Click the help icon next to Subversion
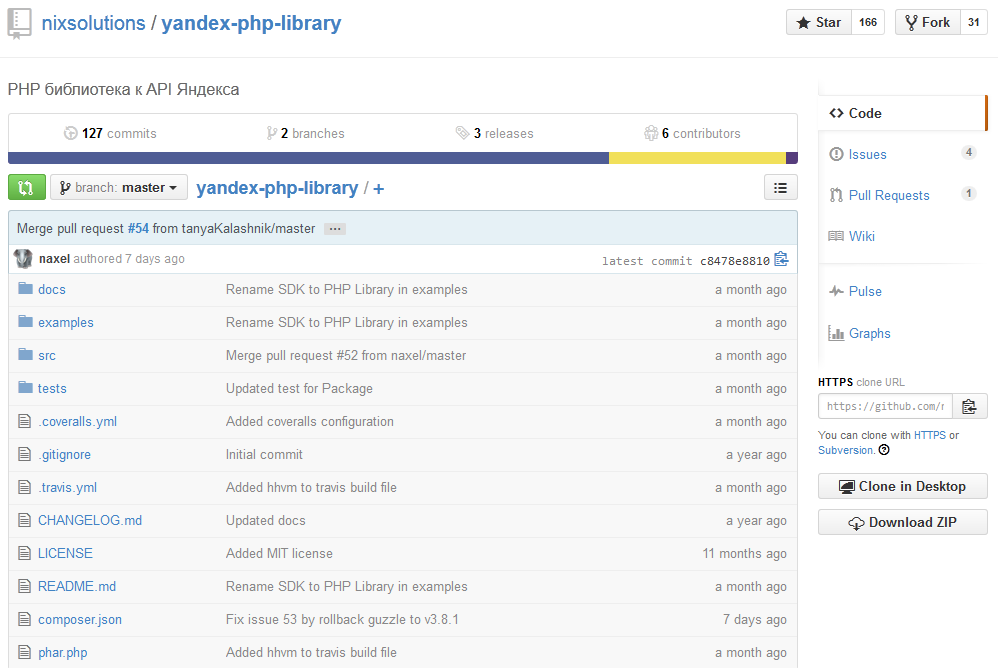The image size is (998, 668). [884, 450]
